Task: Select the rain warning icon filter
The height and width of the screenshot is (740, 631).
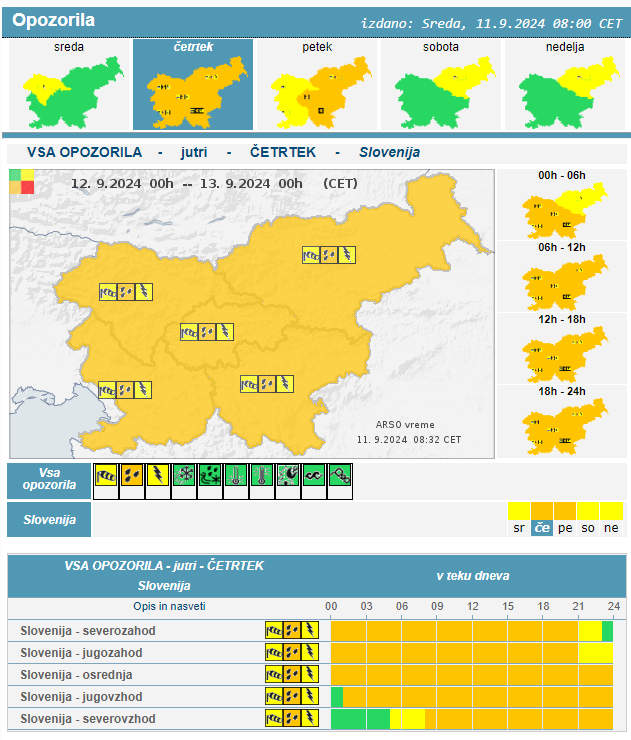Action: pyautogui.click(x=130, y=475)
